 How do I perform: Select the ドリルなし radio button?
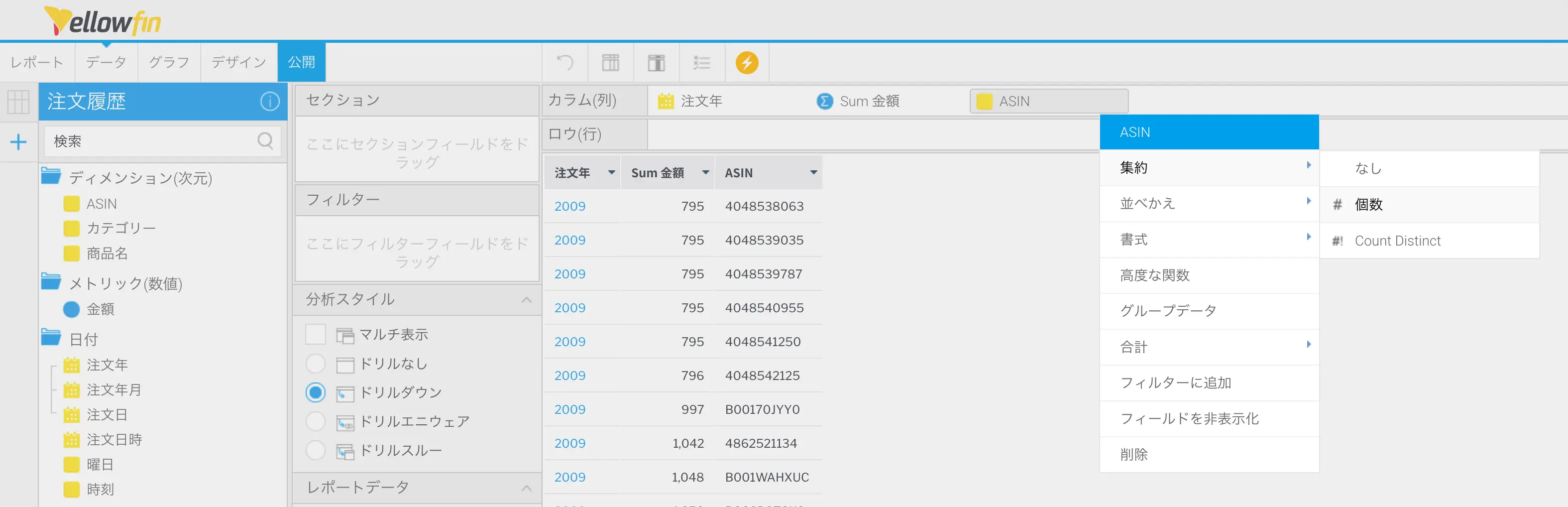[315, 364]
